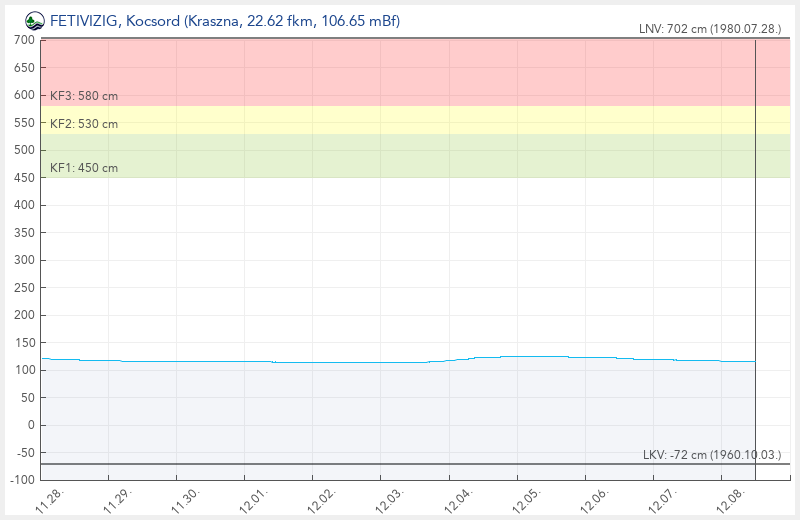Click the red alert band in the chart
Viewport: 800px width, 520px height.
click(x=400, y=72)
